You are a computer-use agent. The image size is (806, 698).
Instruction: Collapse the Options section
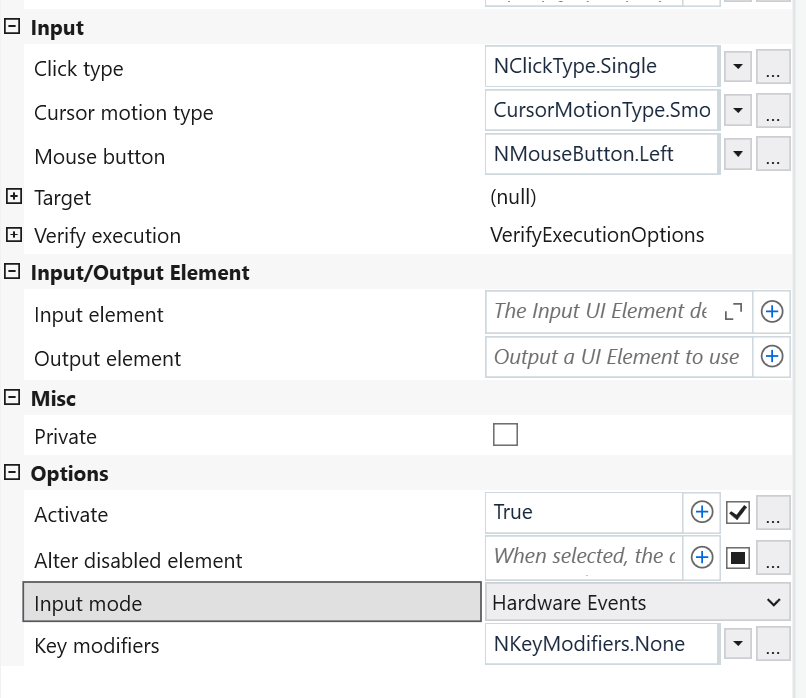point(13,472)
